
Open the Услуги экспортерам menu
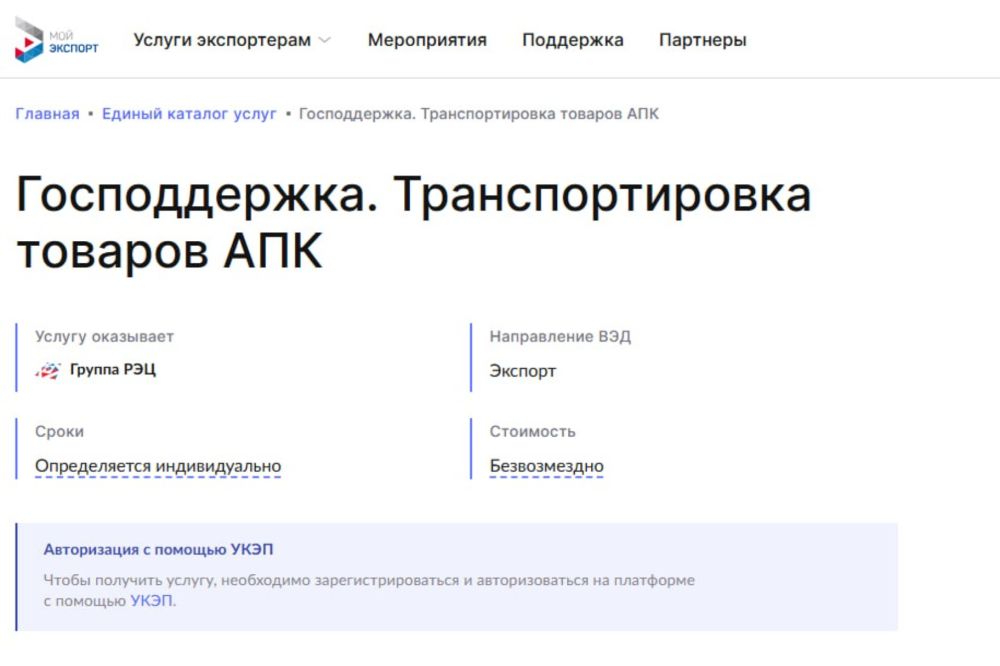point(222,40)
